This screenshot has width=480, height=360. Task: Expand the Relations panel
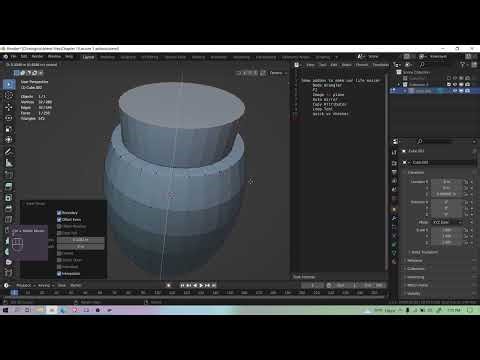click(x=414, y=261)
